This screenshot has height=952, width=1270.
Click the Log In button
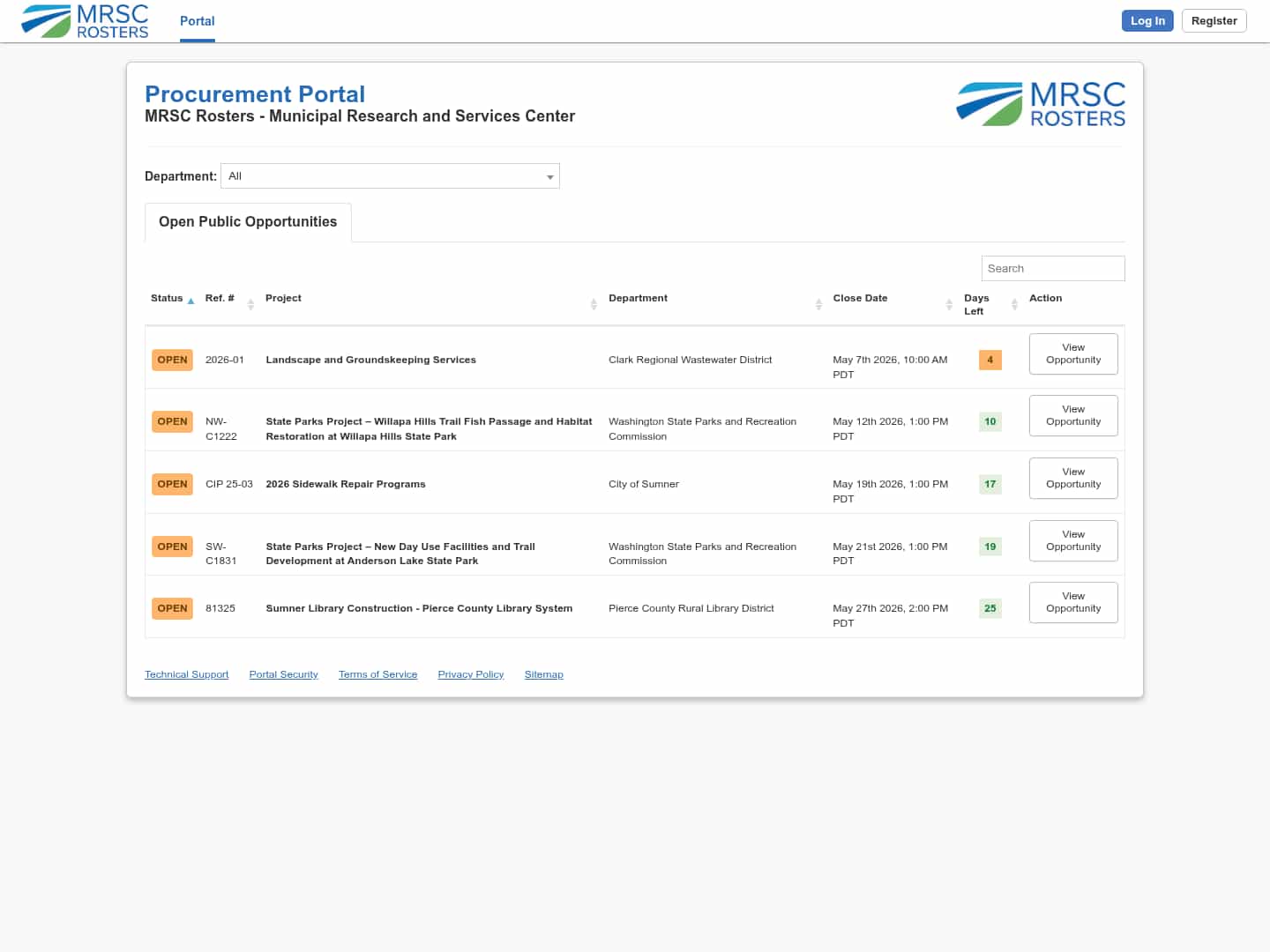click(1147, 21)
